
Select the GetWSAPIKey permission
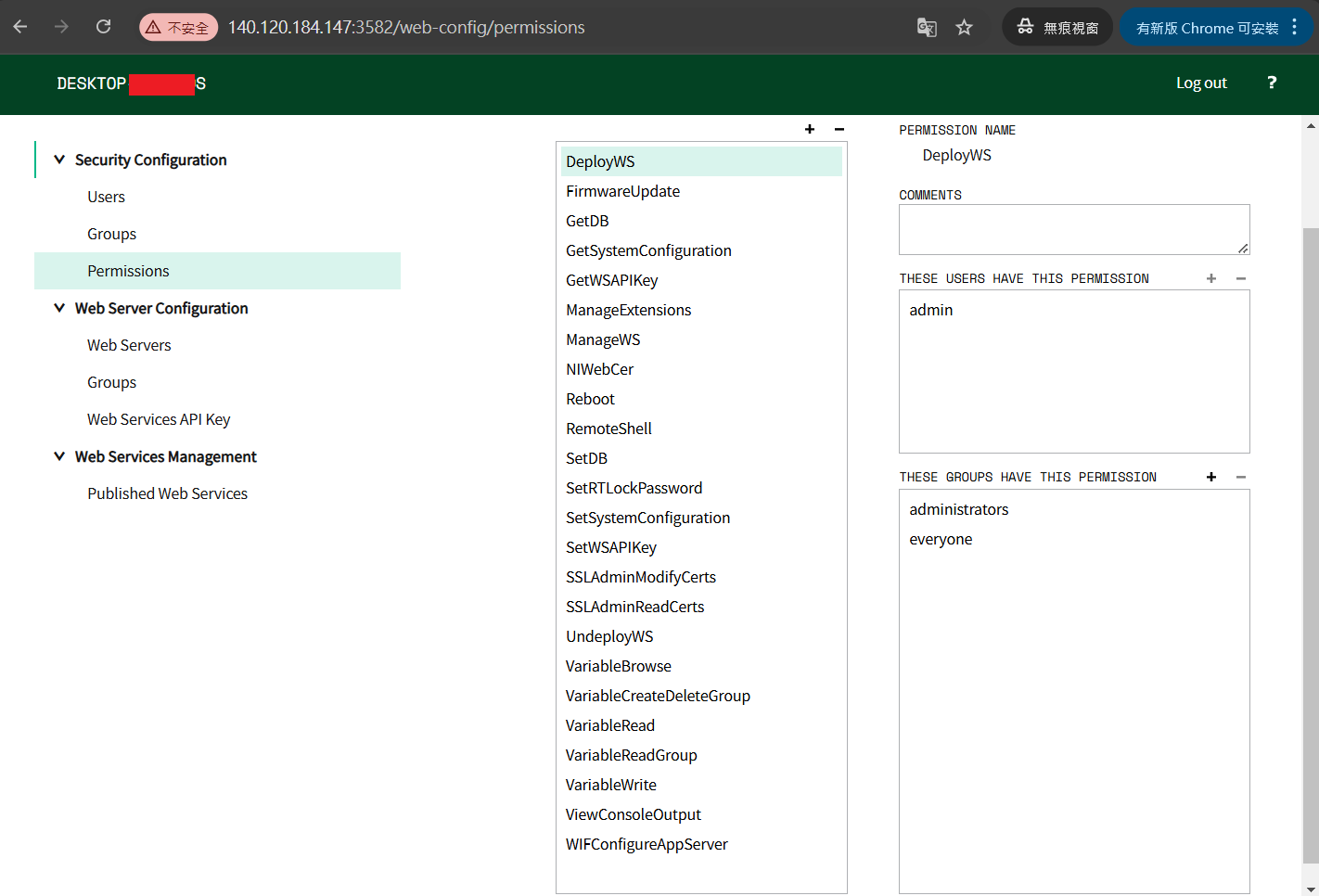[x=701, y=280]
